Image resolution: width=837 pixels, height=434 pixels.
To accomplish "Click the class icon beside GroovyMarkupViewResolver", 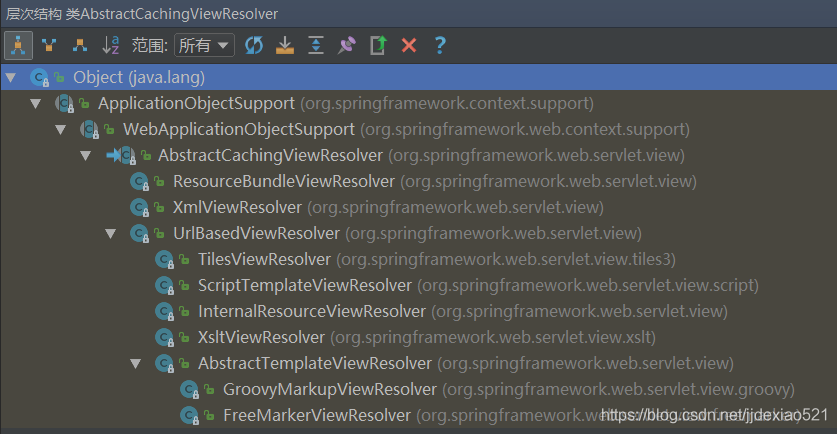I will (189, 390).
